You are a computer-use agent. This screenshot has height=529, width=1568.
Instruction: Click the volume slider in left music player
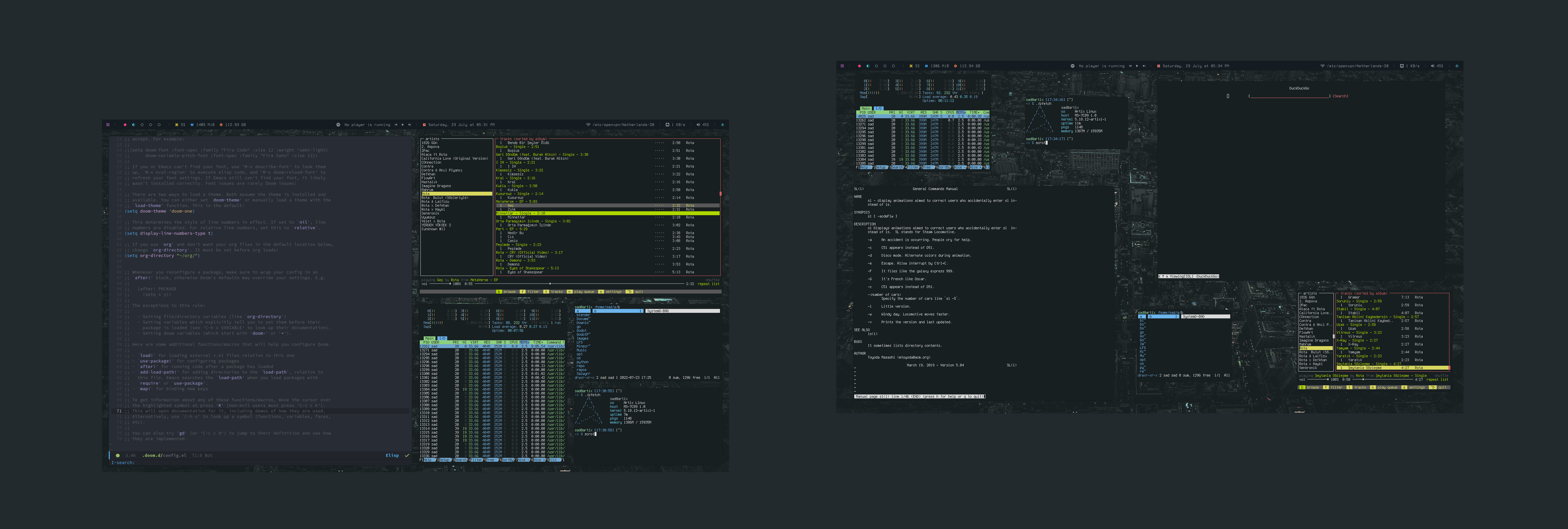440,284
